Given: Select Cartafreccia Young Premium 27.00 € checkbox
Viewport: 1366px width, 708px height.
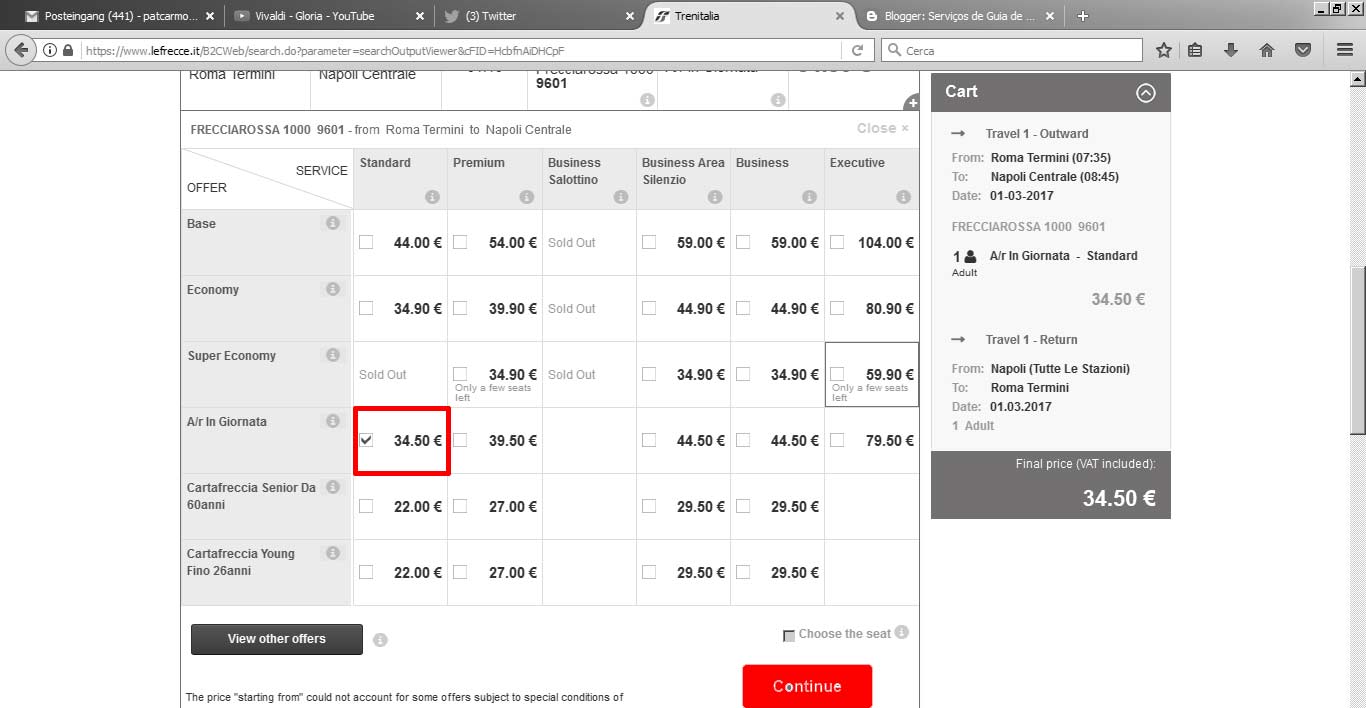Looking at the screenshot, I should [460, 572].
